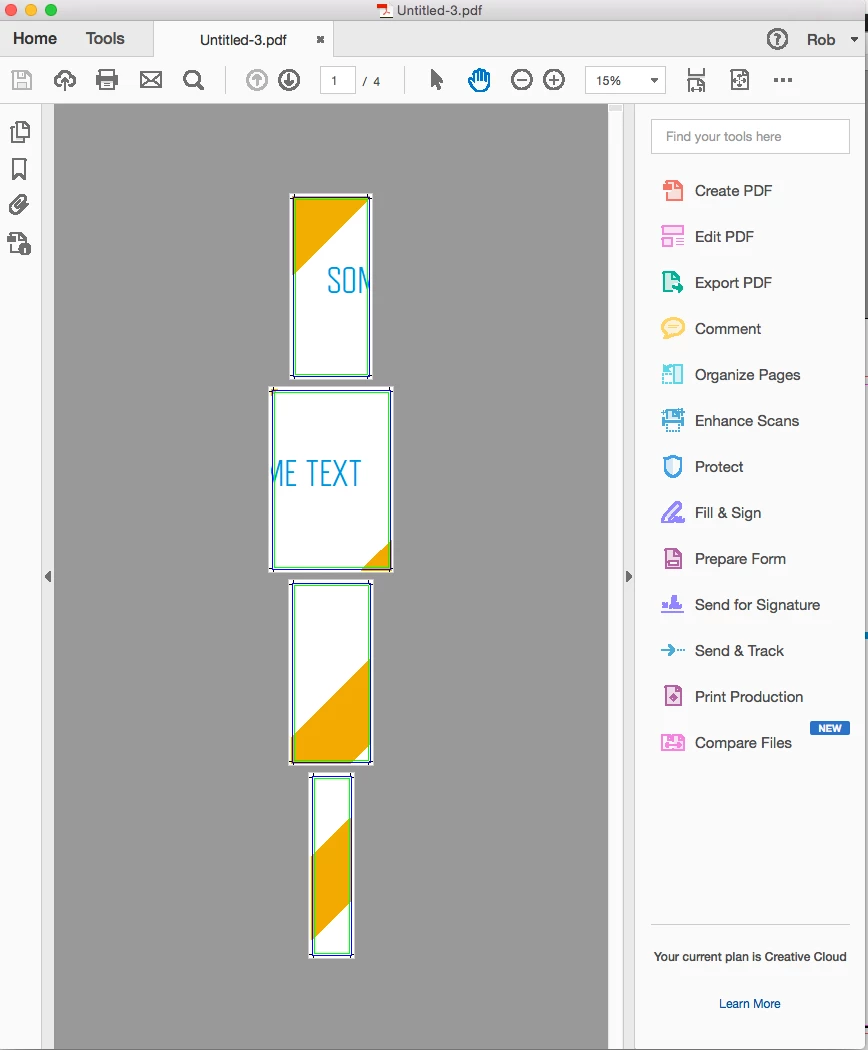
Task: Click the page number field
Action: (337, 80)
